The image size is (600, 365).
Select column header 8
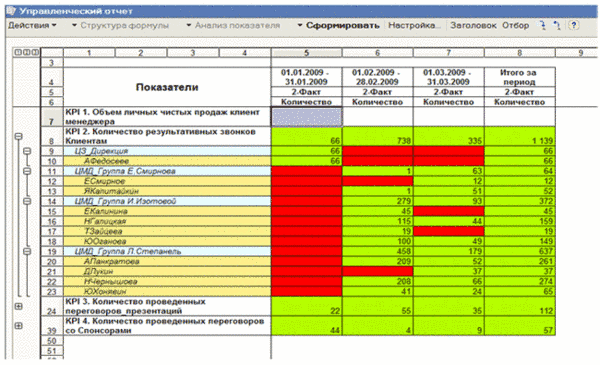tap(520, 53)
